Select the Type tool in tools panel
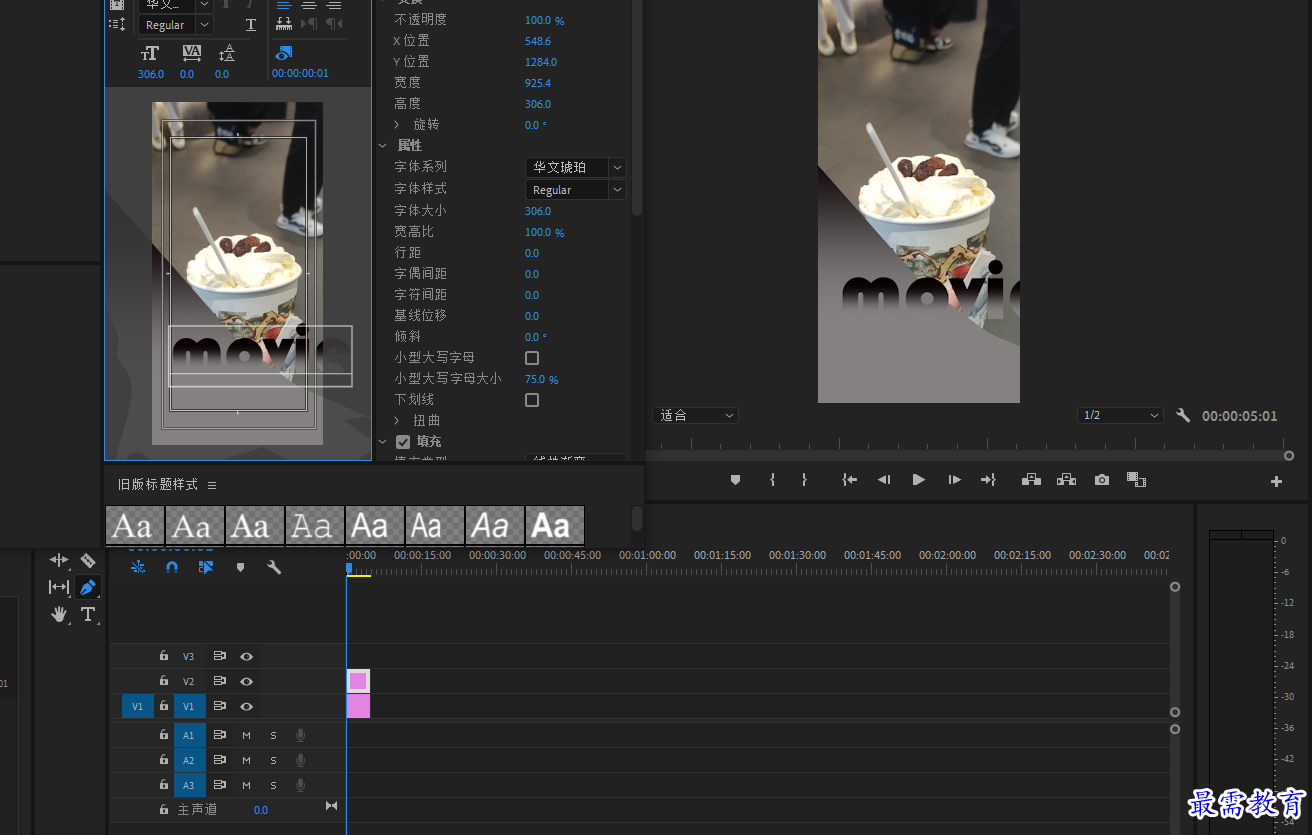 (88, 614)
